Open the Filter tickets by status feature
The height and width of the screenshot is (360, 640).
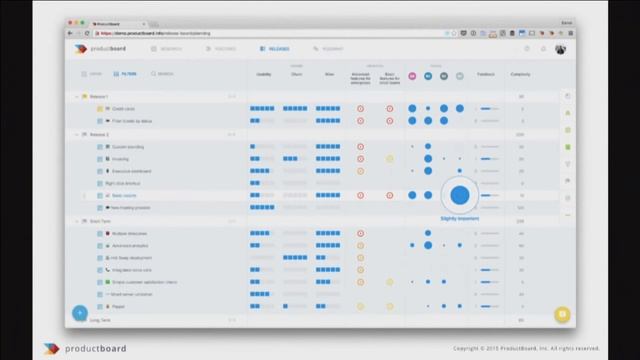[x=132, y=121]
